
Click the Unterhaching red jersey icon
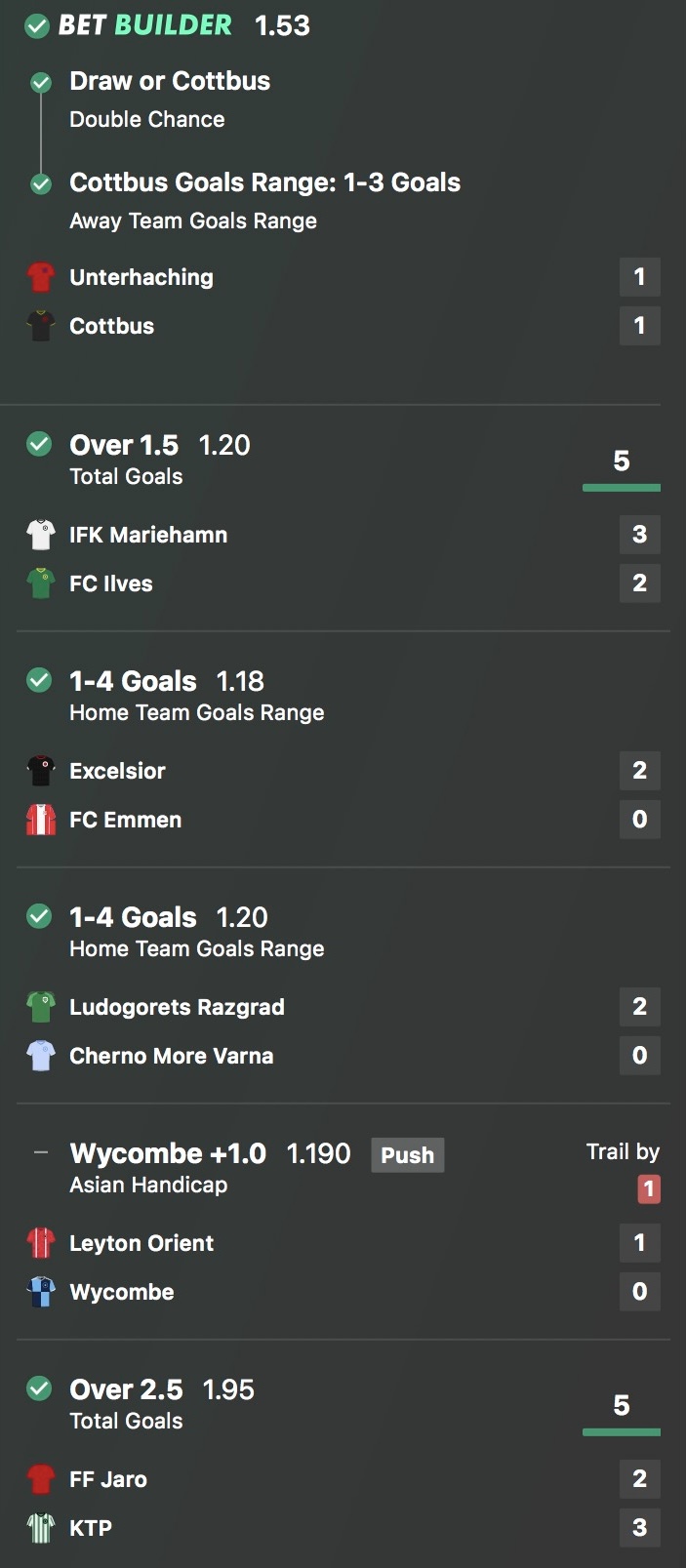pyautogui.click(x=40, y=277)
